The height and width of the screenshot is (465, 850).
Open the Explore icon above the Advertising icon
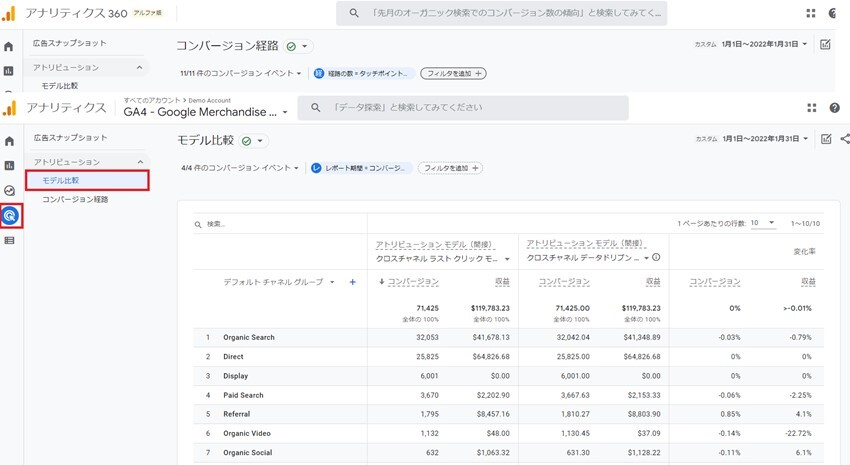tap(10, 190)
